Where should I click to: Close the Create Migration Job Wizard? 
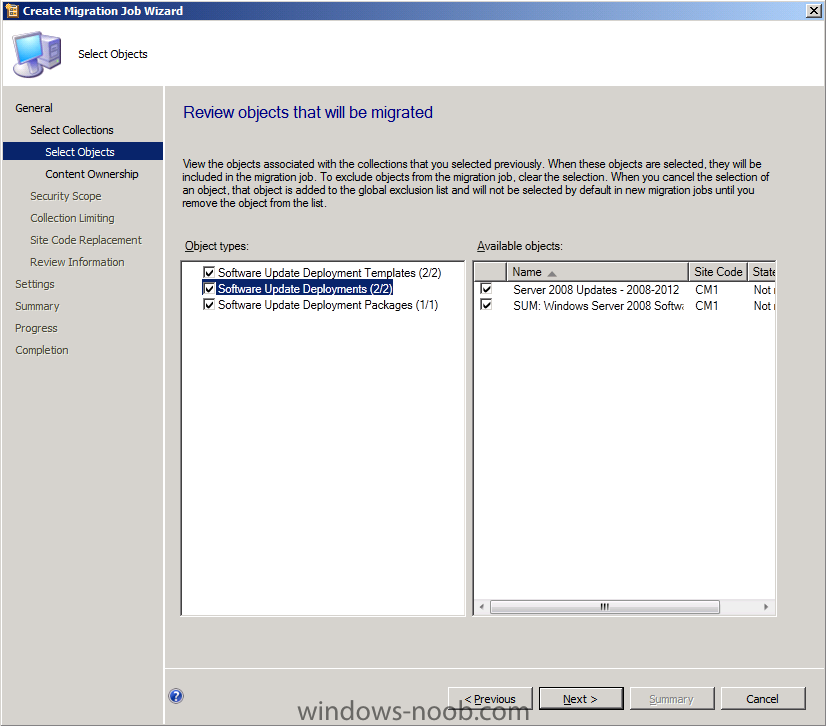[x=813, y=11]
